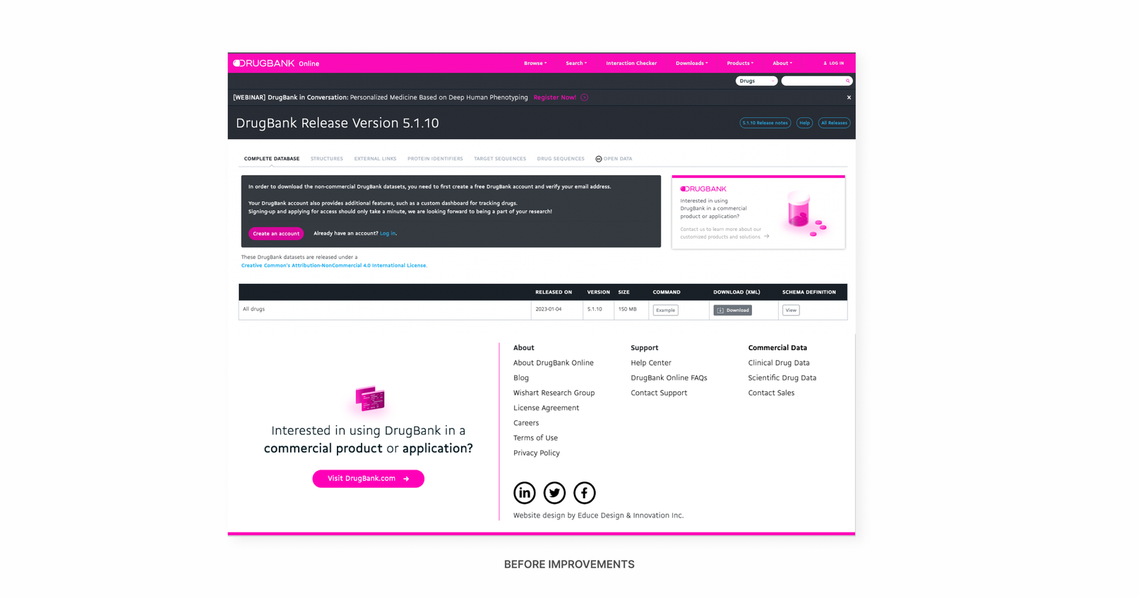1139x598 pixels.
Task: Expand the About menu
Action: point(782,63)
